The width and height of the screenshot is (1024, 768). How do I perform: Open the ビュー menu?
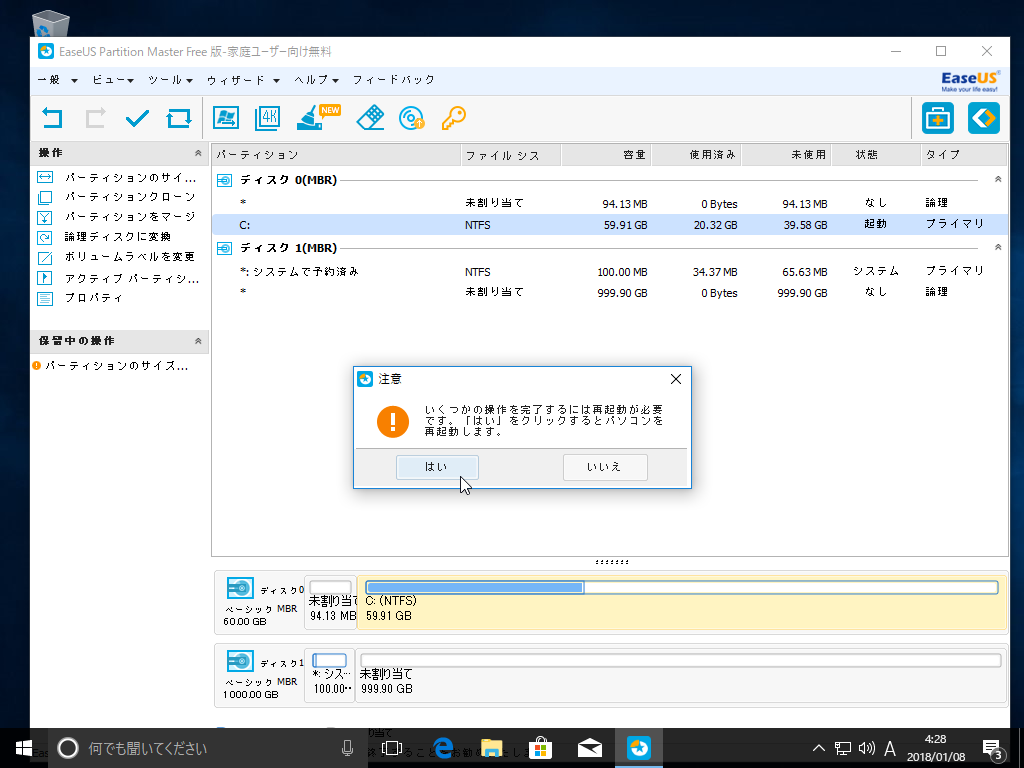click(113, 80)
